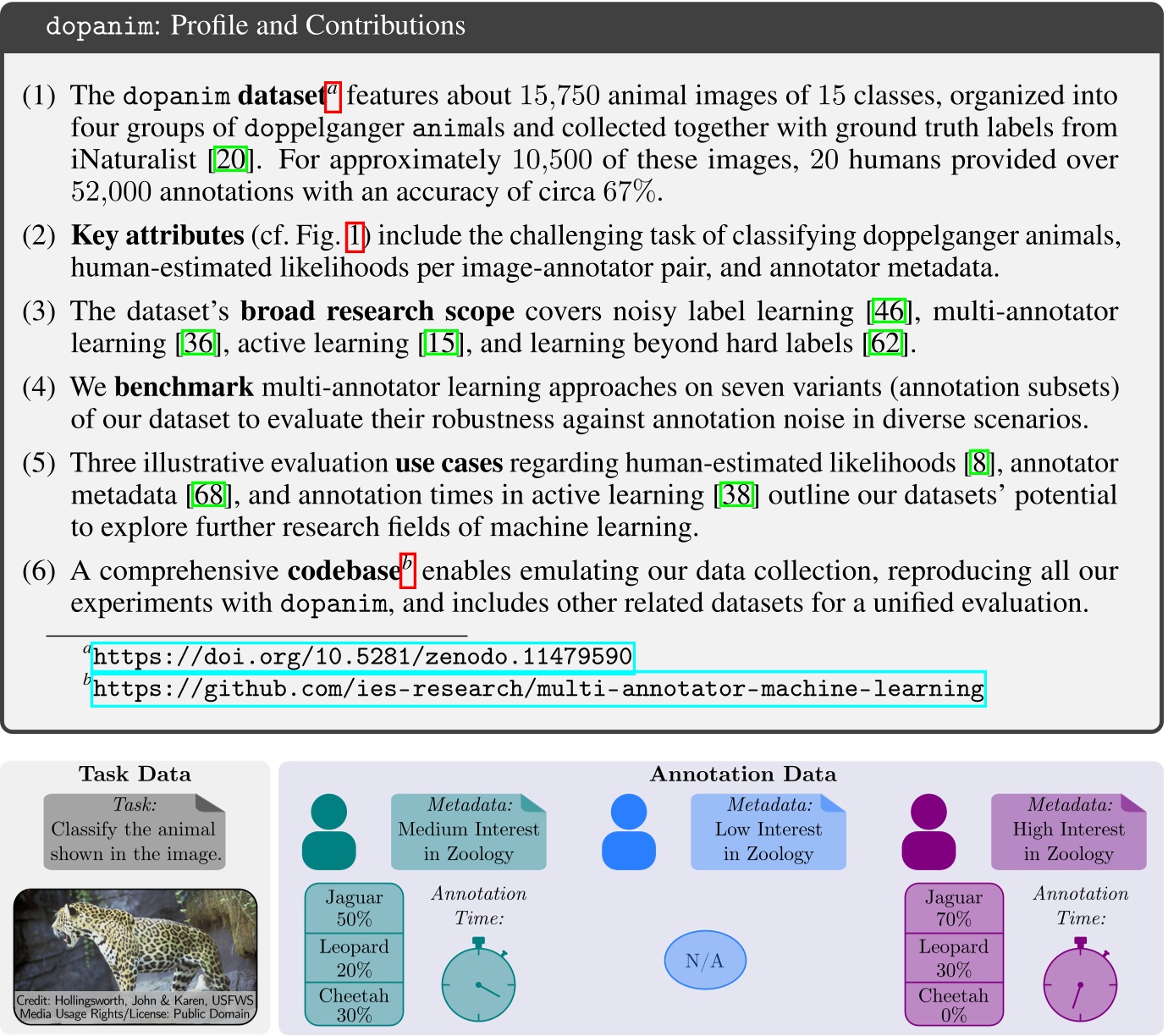Open the Zenodo DOI dataset link
This screenshot has width=1168, height=1036.
362,654
